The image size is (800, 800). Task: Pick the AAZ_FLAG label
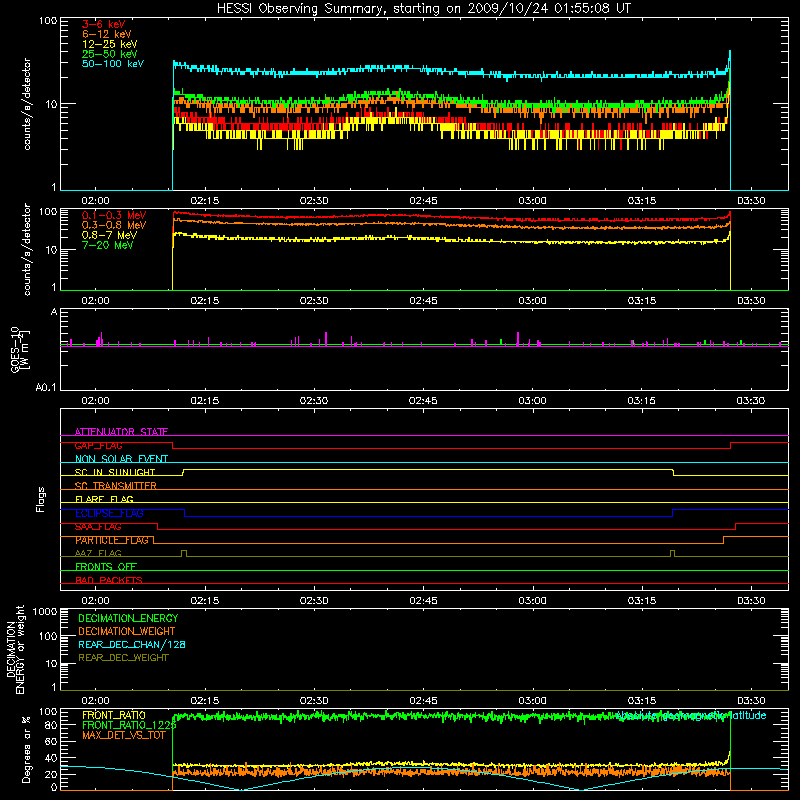pos(98,553)
